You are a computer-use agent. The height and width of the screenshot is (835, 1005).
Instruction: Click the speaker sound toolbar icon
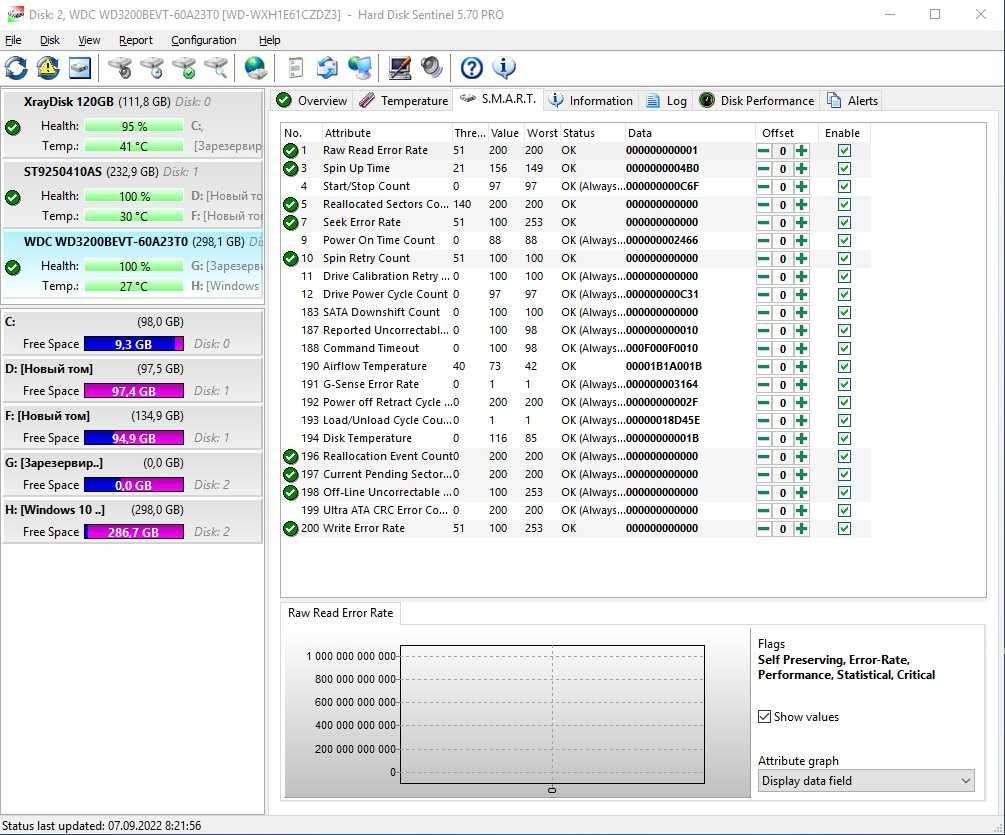click(432, 68)
